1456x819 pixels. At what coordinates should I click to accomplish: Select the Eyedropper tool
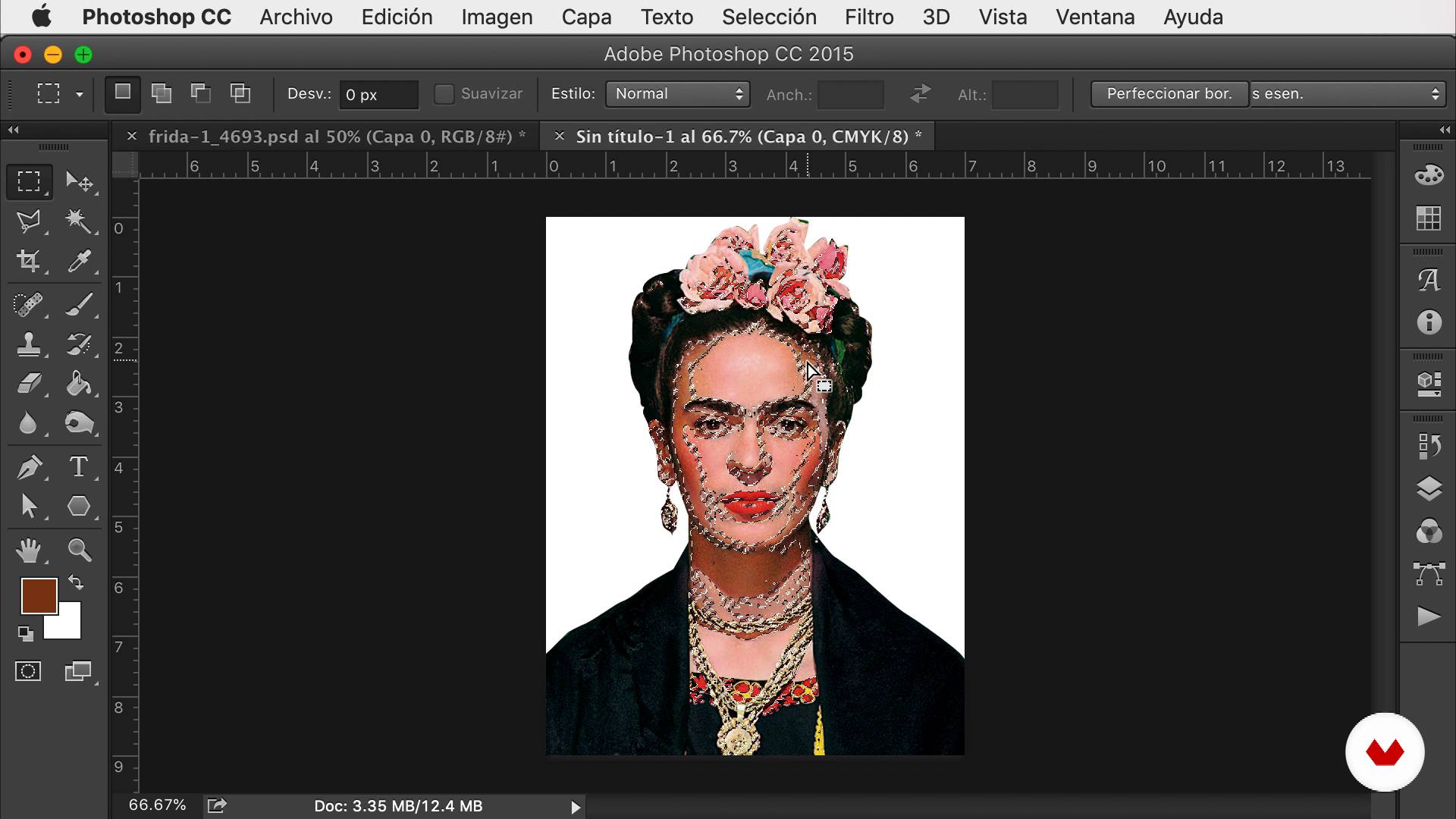tap(79, 261)
